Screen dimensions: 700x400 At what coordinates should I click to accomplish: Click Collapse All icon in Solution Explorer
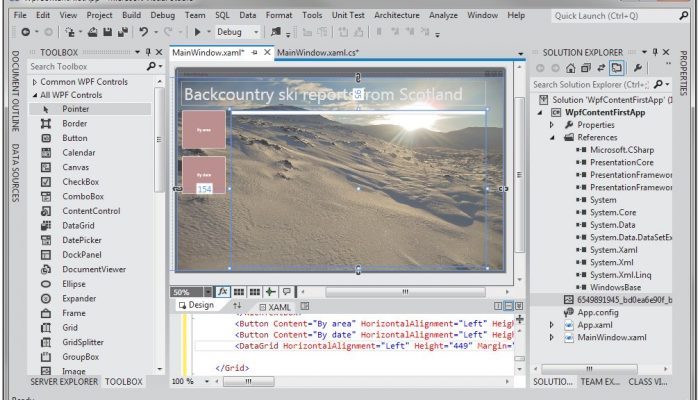point(586,68)
